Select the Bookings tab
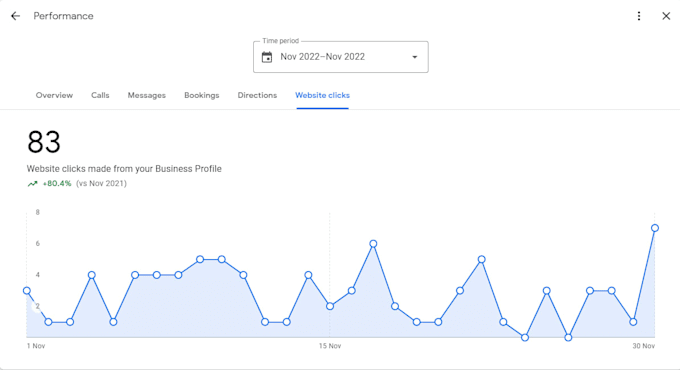The image size is (680, 370). pyautogui.click(x=202, y=95)
